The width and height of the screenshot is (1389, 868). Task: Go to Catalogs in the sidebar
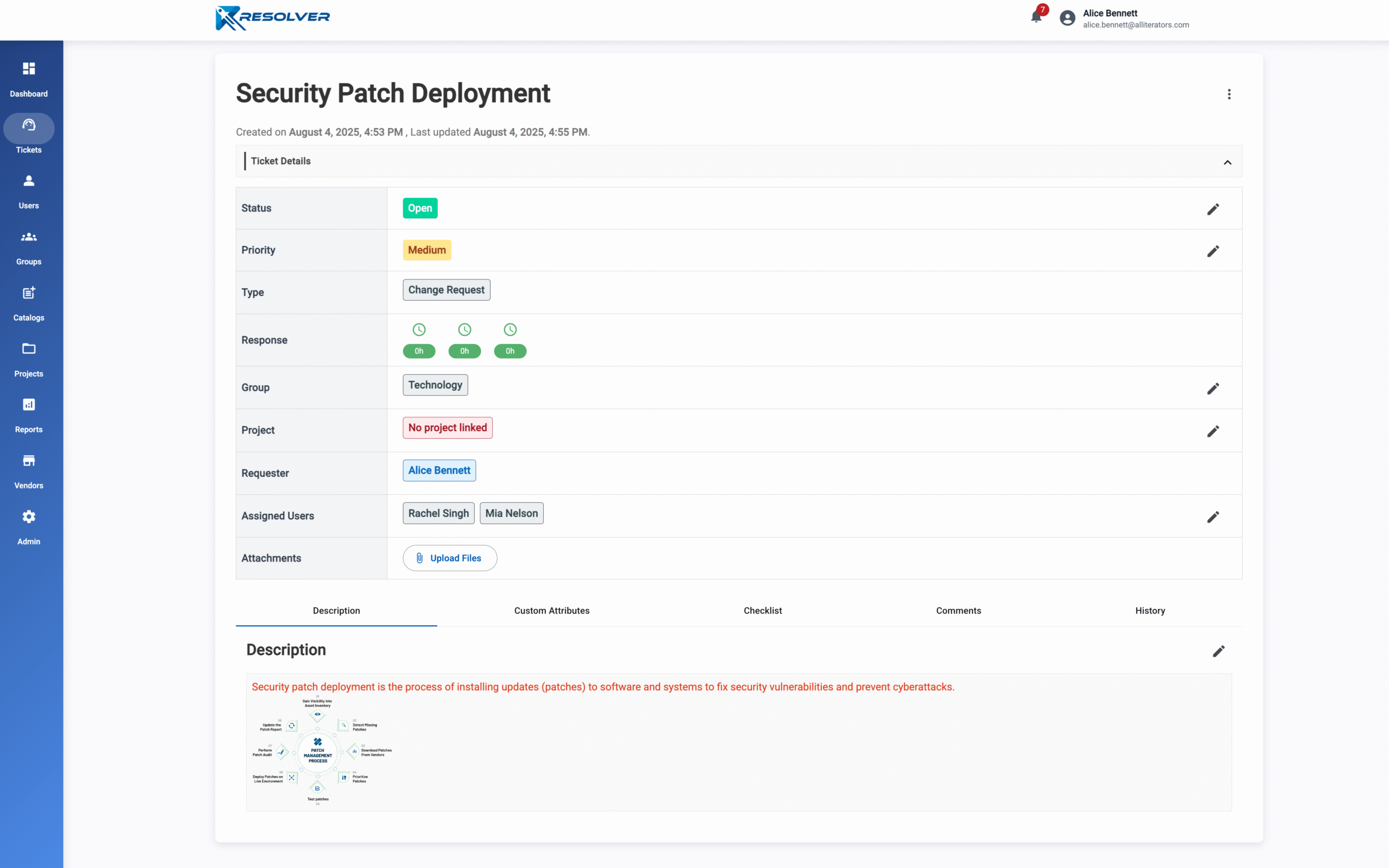29,303
